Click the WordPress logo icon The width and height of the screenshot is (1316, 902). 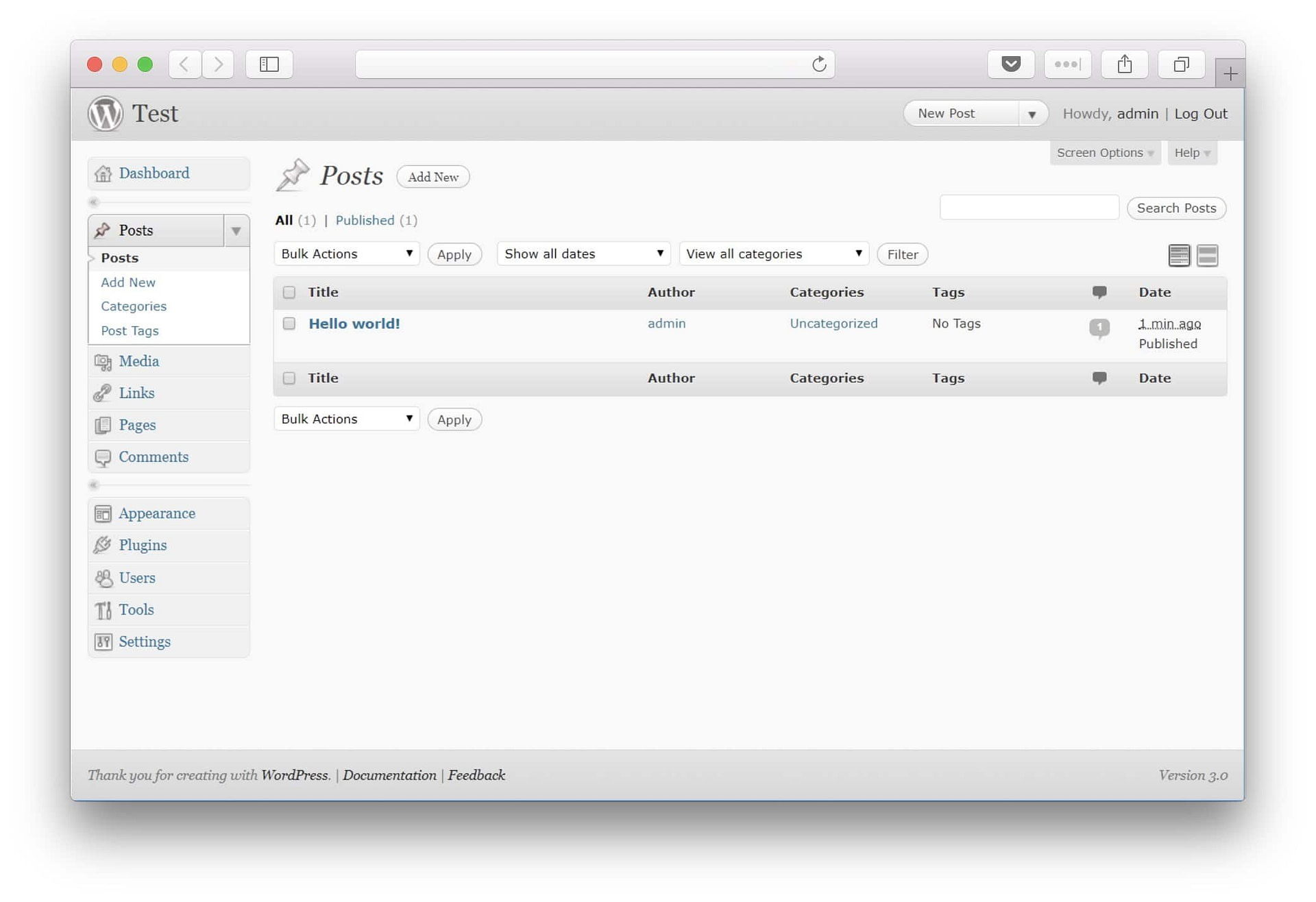click(105, 114)
